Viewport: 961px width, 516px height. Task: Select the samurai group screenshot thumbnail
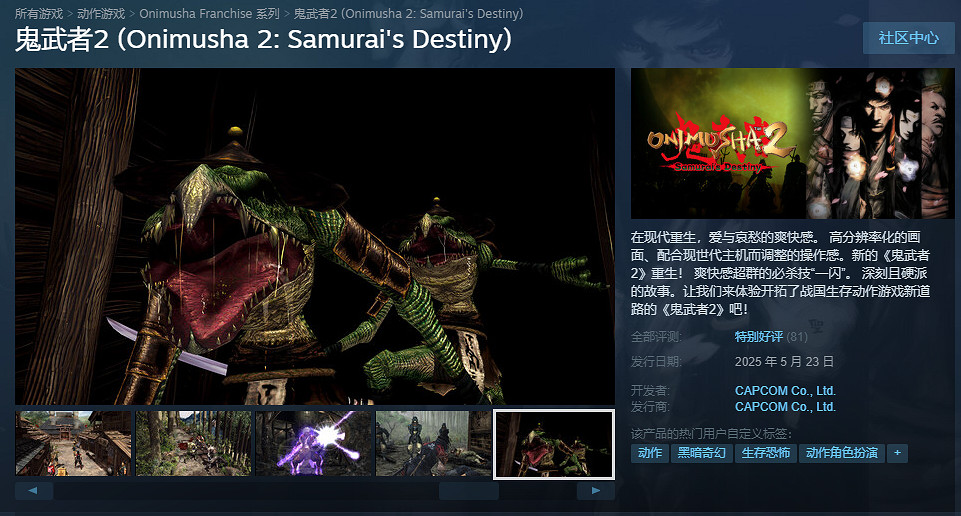pos(433,444)
